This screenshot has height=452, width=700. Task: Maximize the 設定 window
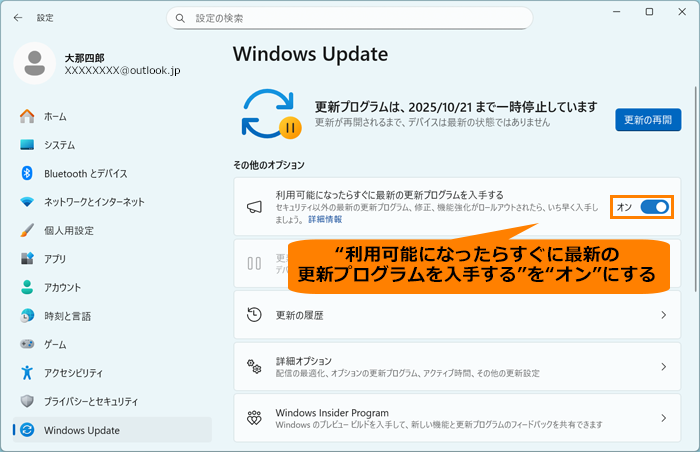coord(650,12)
